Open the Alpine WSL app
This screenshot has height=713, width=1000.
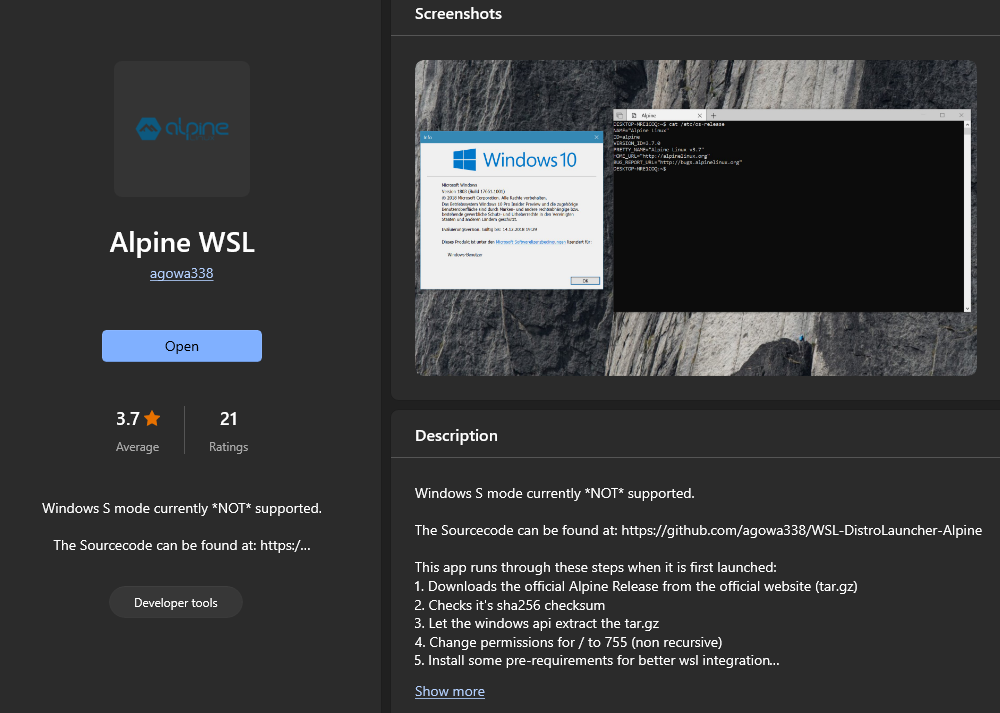pos(182,346)
